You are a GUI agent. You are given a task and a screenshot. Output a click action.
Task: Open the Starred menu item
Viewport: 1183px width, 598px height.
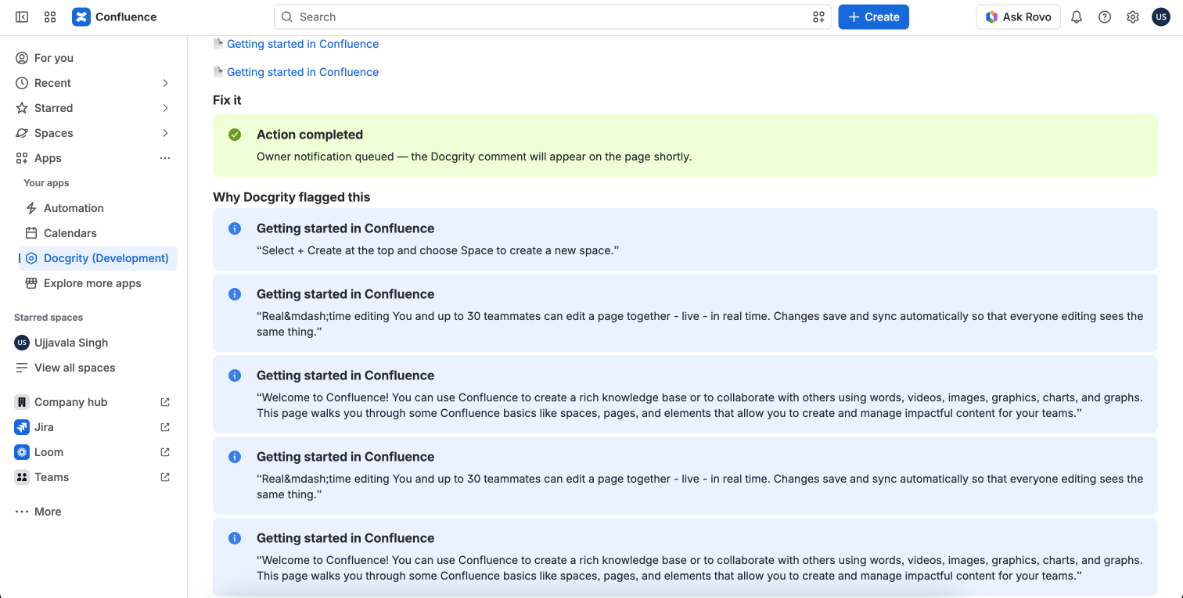[x=94, y=108]
